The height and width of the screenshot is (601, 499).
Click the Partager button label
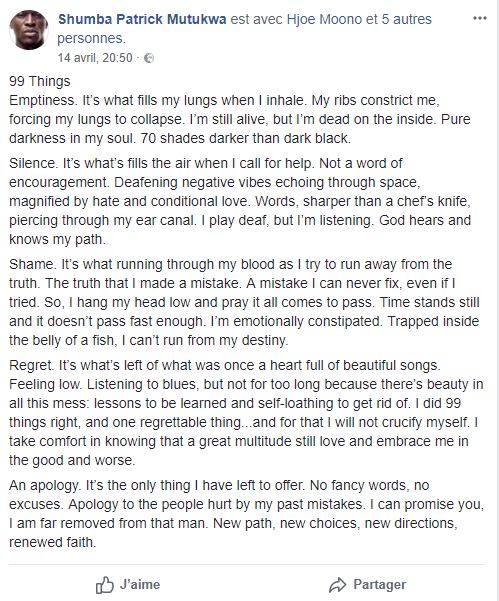pos(379,585)
